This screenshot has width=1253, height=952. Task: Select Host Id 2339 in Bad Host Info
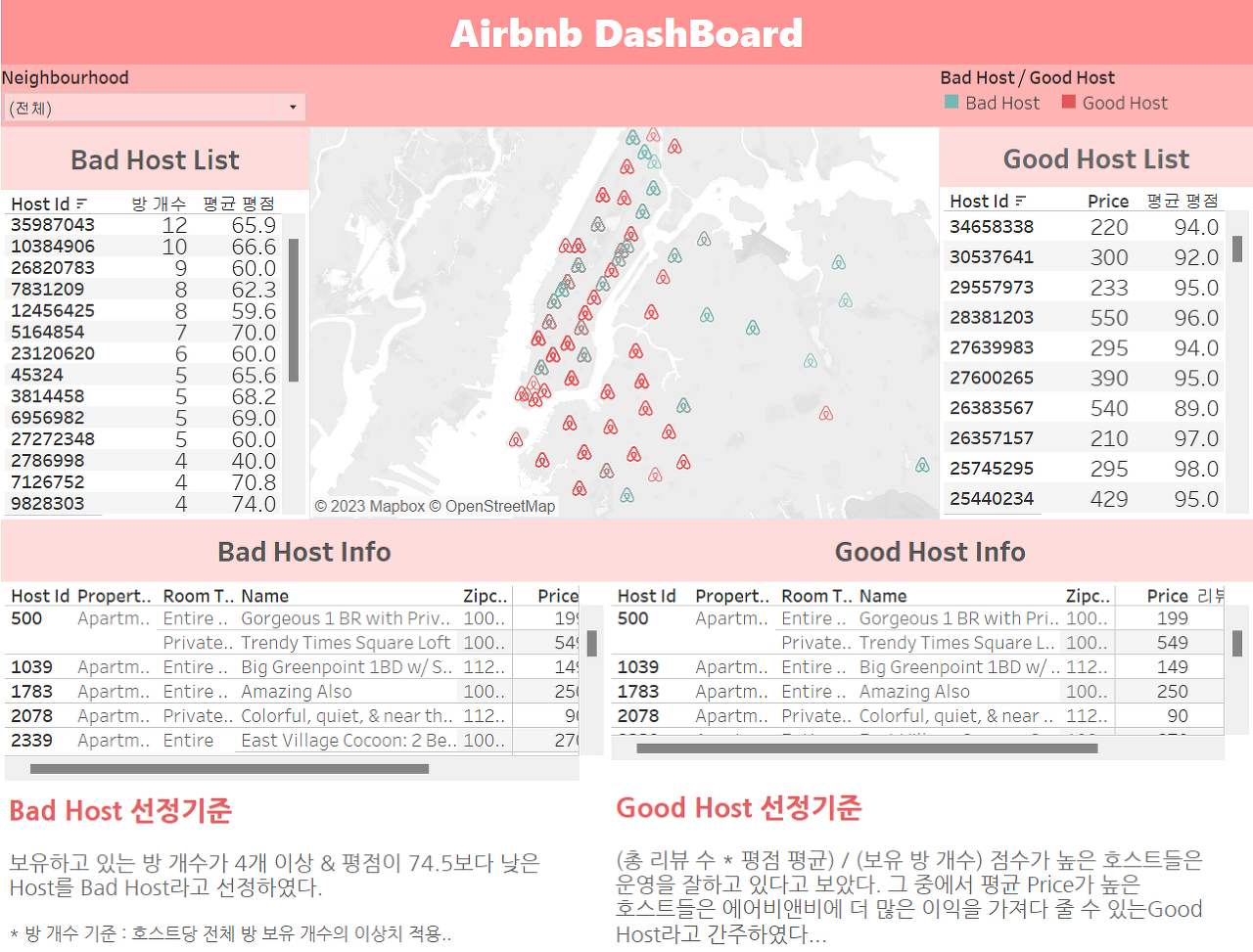[x=31, y=741]
